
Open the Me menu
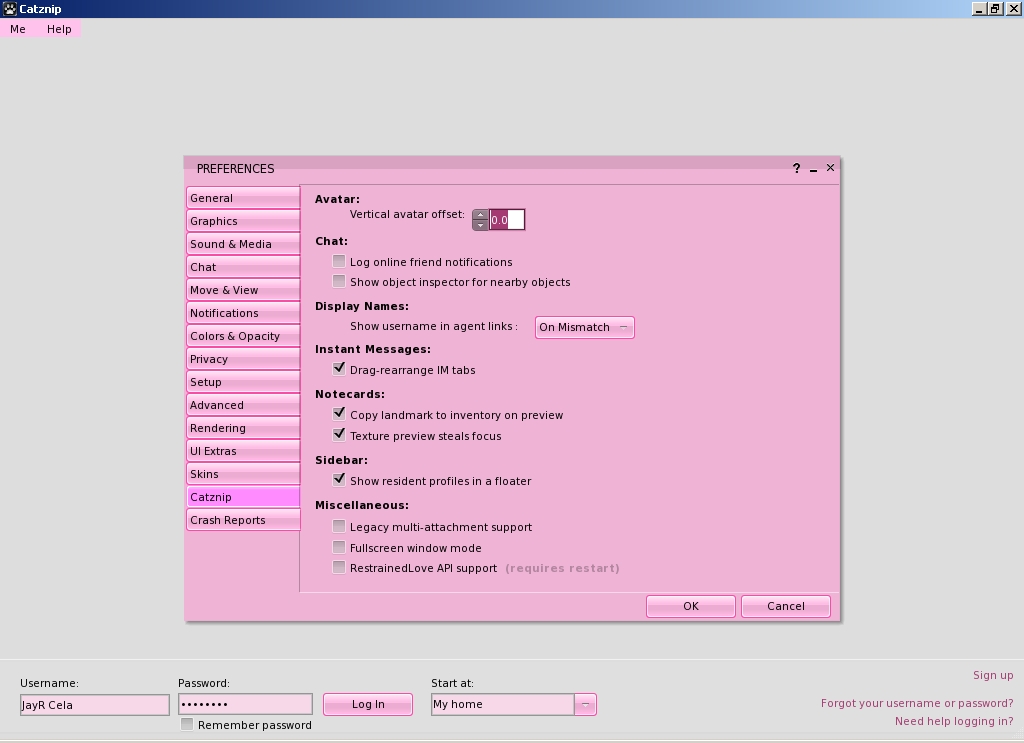pos(17,29)
